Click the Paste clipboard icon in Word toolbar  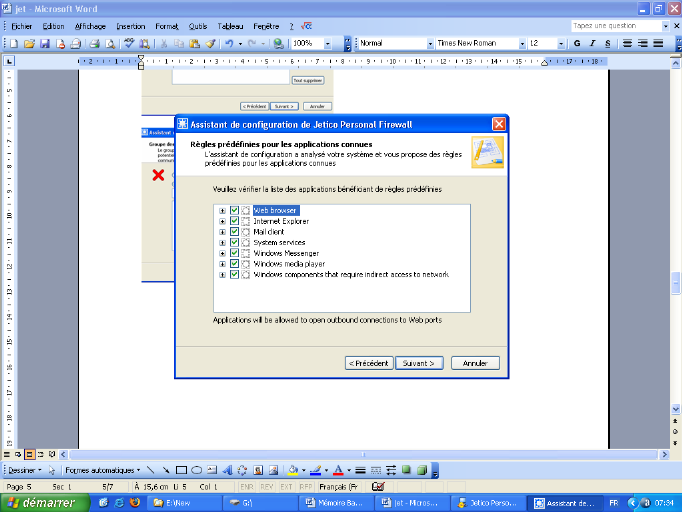(194, 44)
